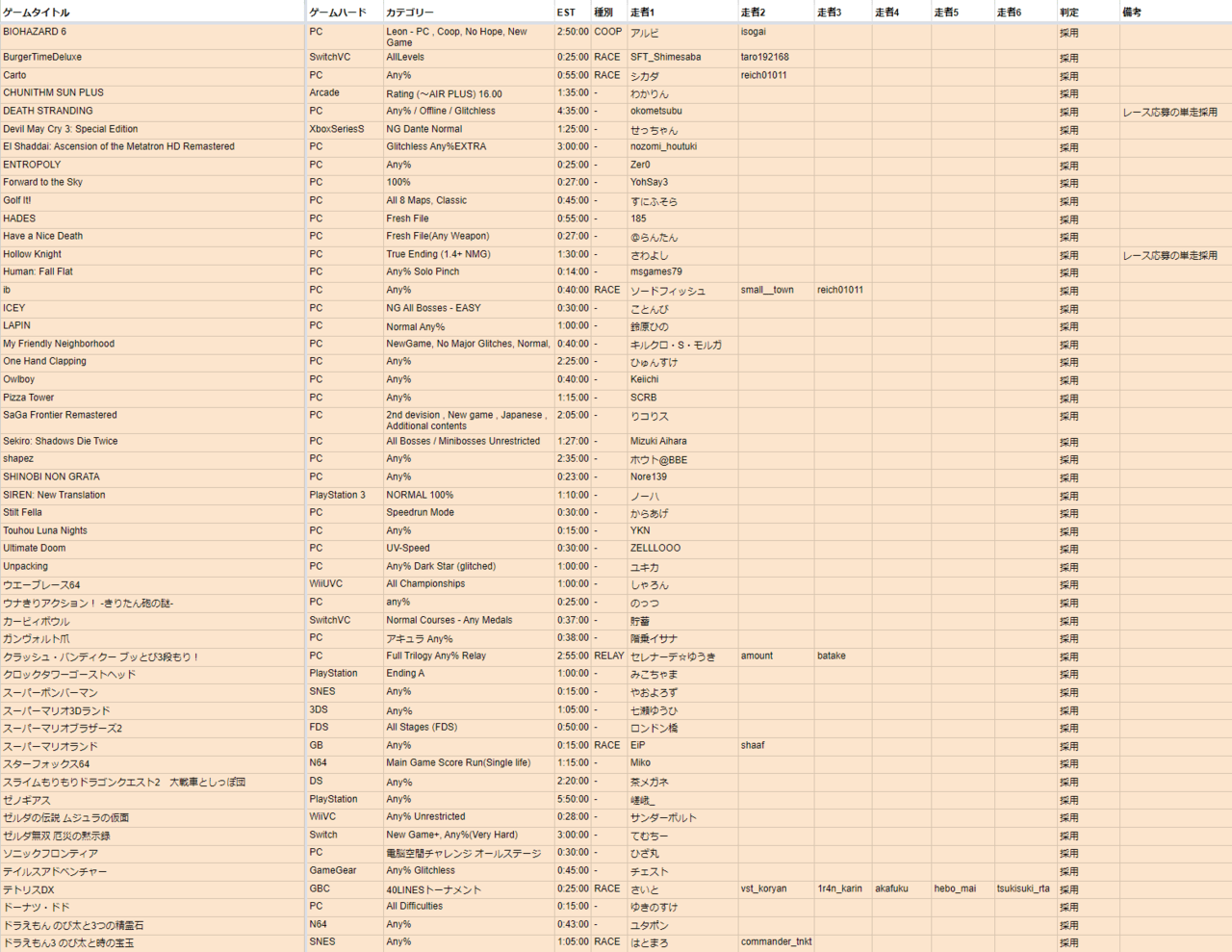Select Devil May Cry 3: Special Edition cell

[152, 129]
